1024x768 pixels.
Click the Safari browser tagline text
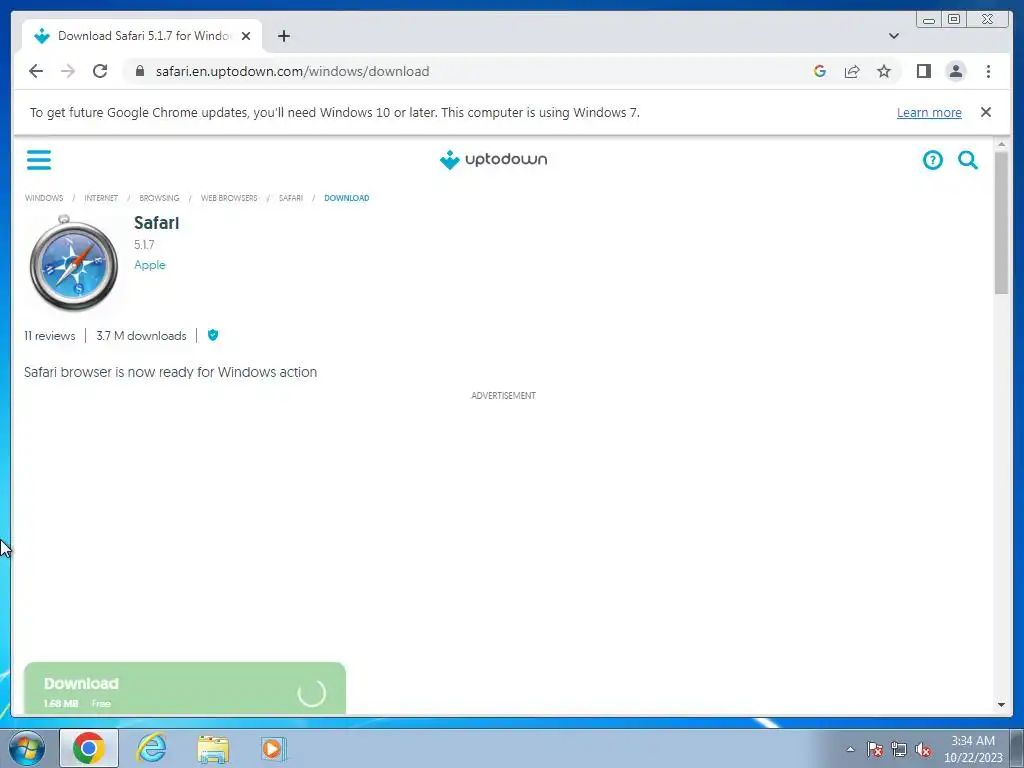(x=170, y=372)
